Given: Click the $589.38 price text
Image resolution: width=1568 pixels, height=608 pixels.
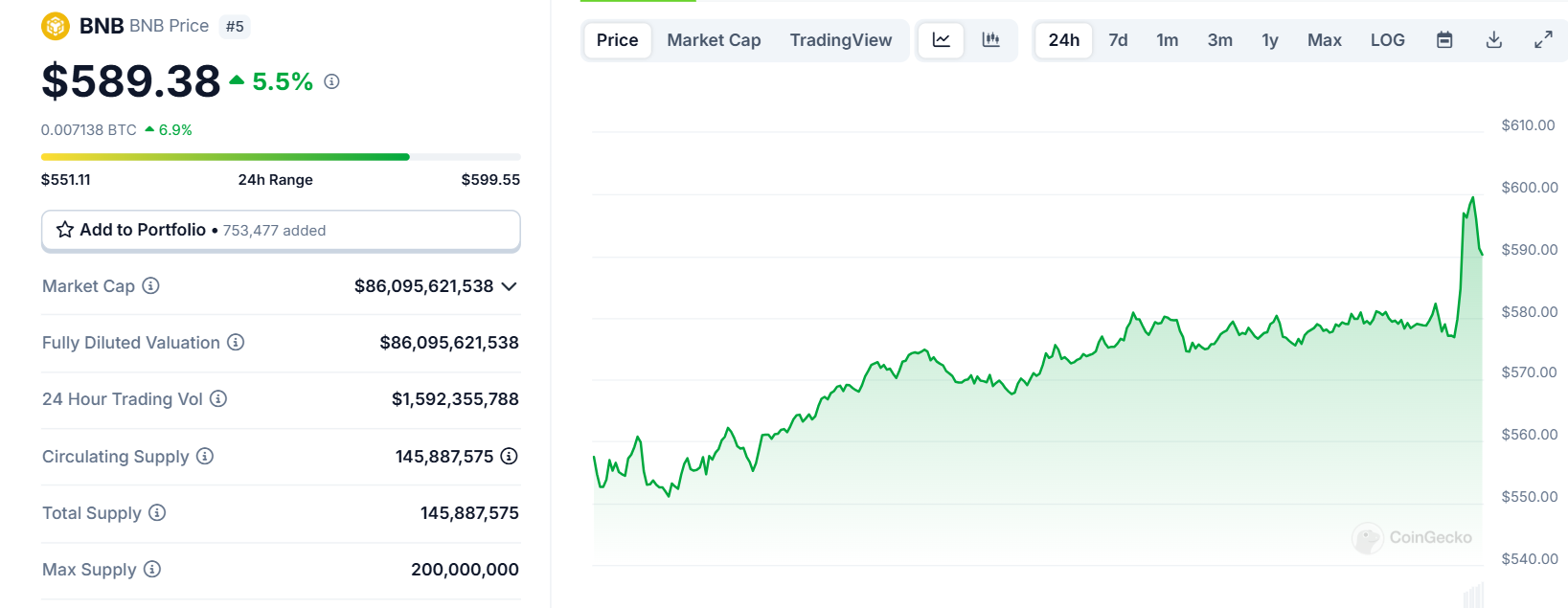Looking at the screenshot, I should [131, 81].
